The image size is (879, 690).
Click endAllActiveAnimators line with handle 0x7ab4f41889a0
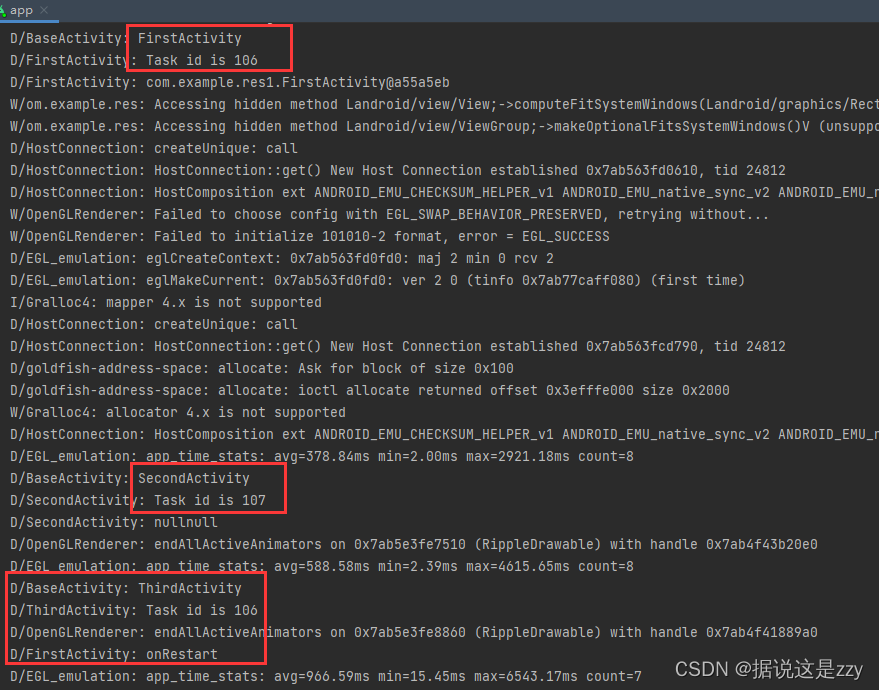pyautogui.click(x=414, y=632)
